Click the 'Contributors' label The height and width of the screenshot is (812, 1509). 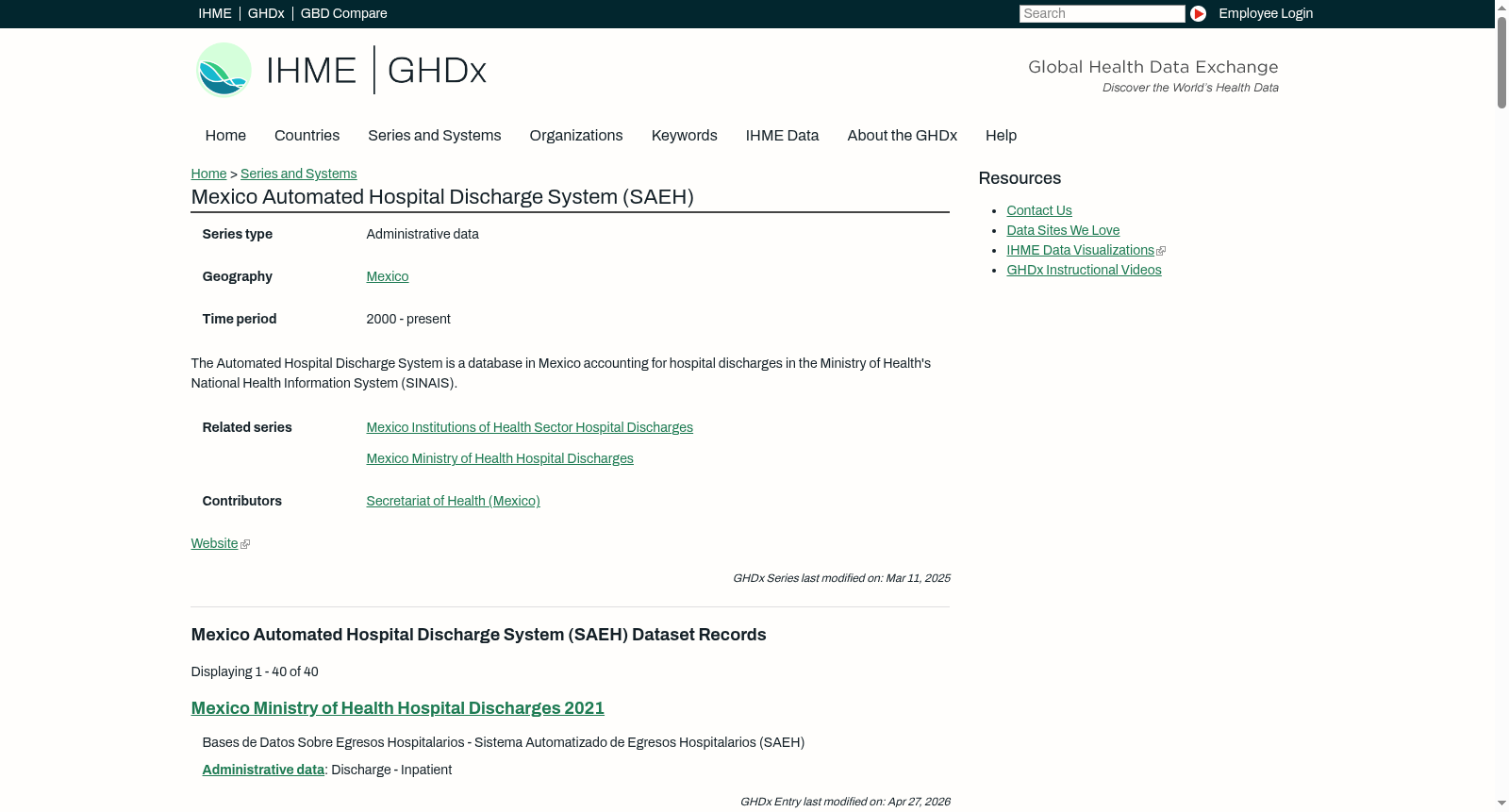coord(242,501)
